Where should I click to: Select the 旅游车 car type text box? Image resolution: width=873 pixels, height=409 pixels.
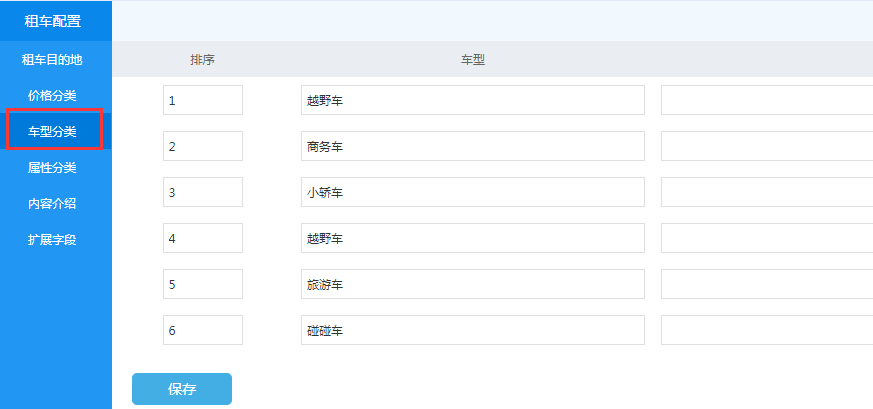[472, 284]
